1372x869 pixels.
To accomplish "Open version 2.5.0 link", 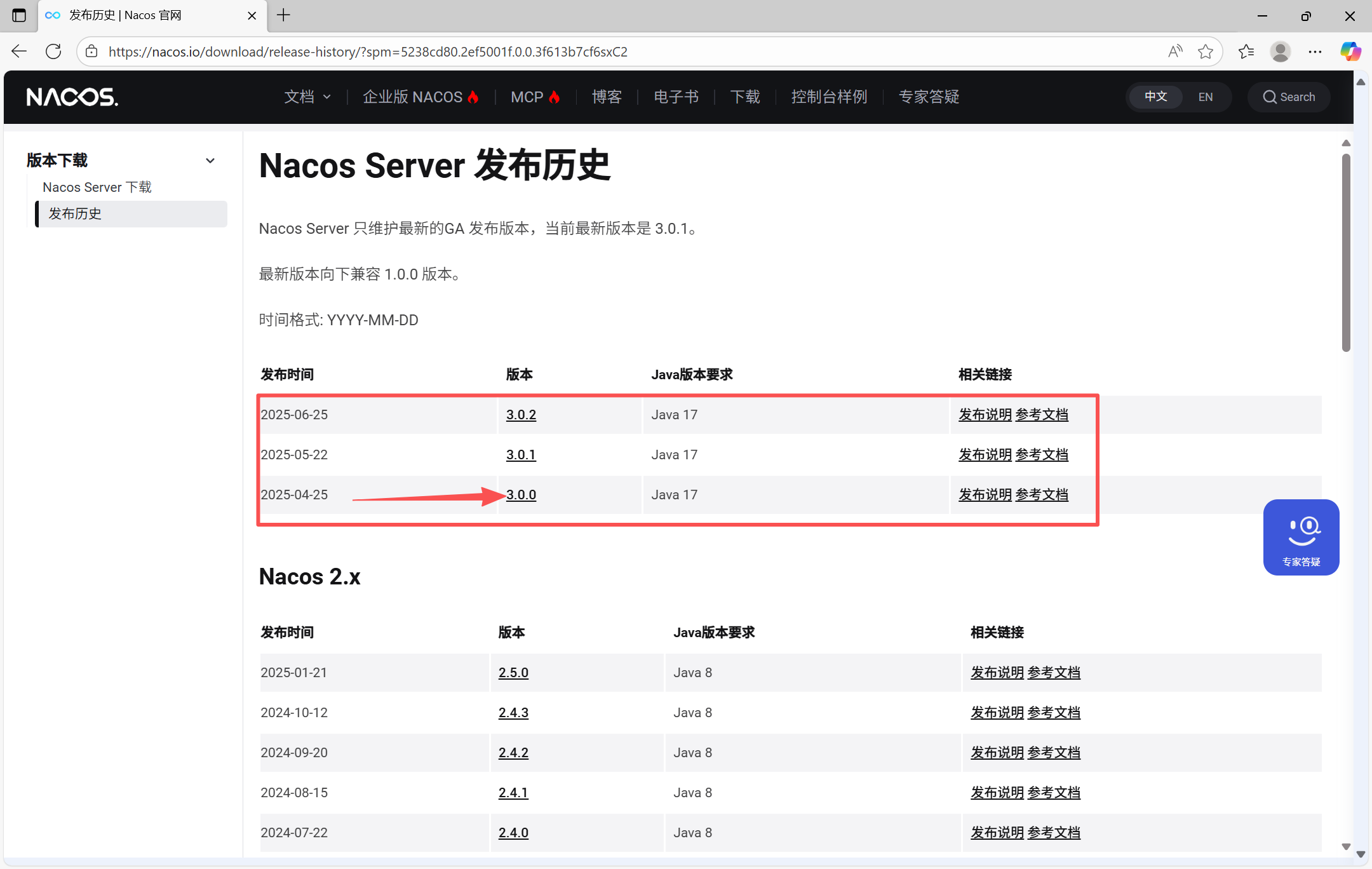I will click(x=513, y=673).
